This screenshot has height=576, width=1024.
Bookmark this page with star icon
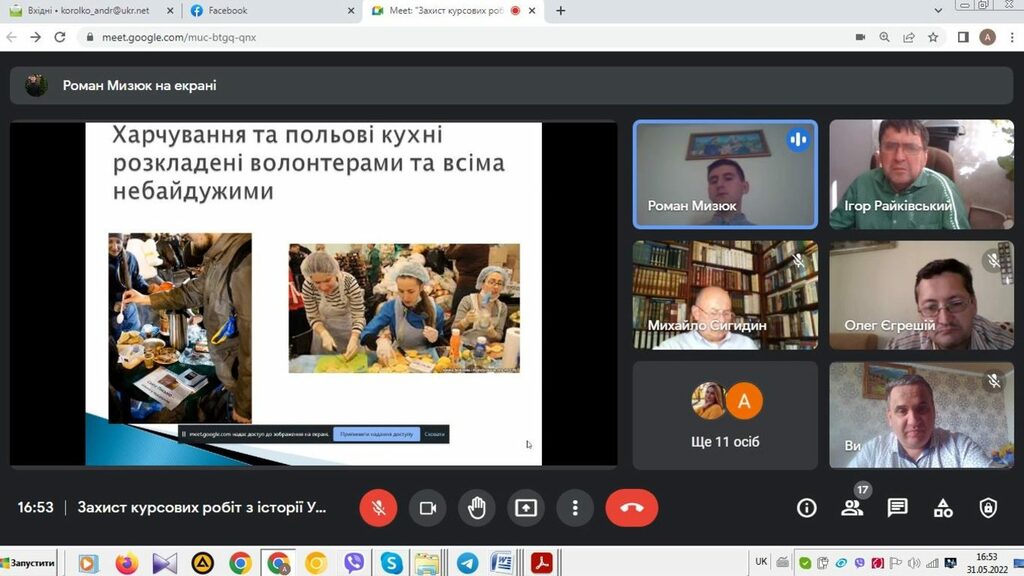(x=933, y=37)
